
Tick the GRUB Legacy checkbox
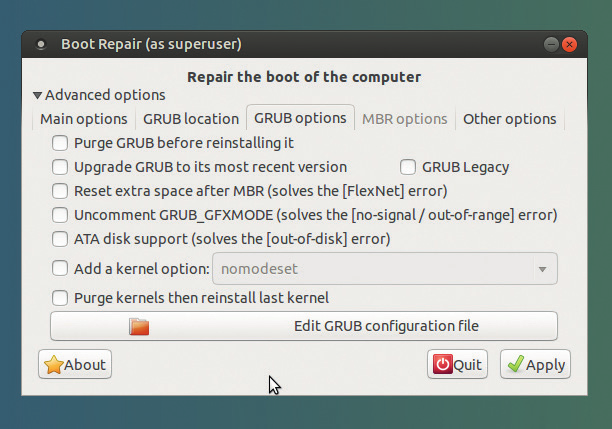[x=408, y=167]
